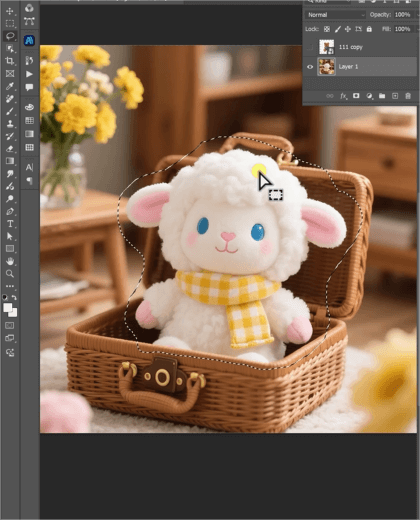Toggle lock transparent pixels
The width and height of the screenshot is (420, 520).
click(327, 29)
